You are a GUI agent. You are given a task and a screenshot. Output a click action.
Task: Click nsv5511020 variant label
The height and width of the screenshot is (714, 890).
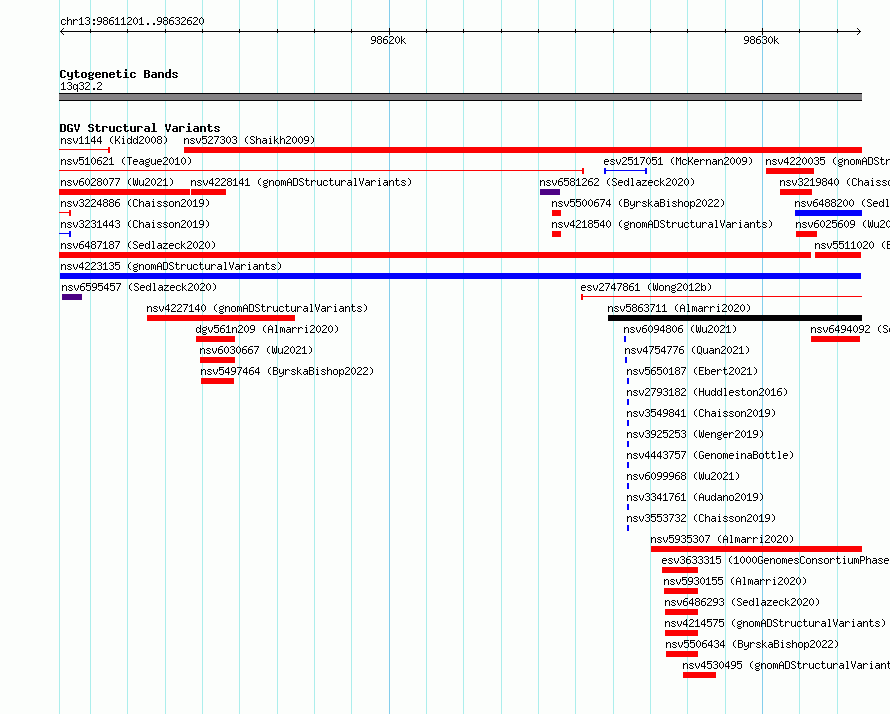tap(852, 245)
